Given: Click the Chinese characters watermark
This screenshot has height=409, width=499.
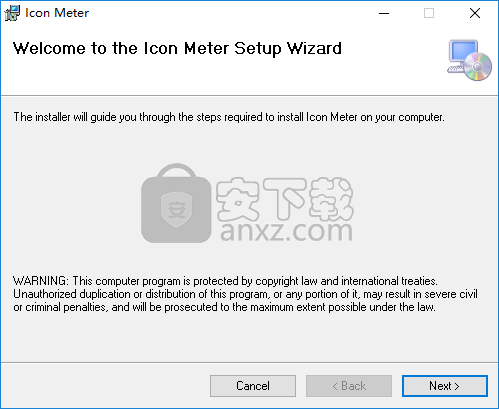Looking at the screenshot, I should pos(284,199).
